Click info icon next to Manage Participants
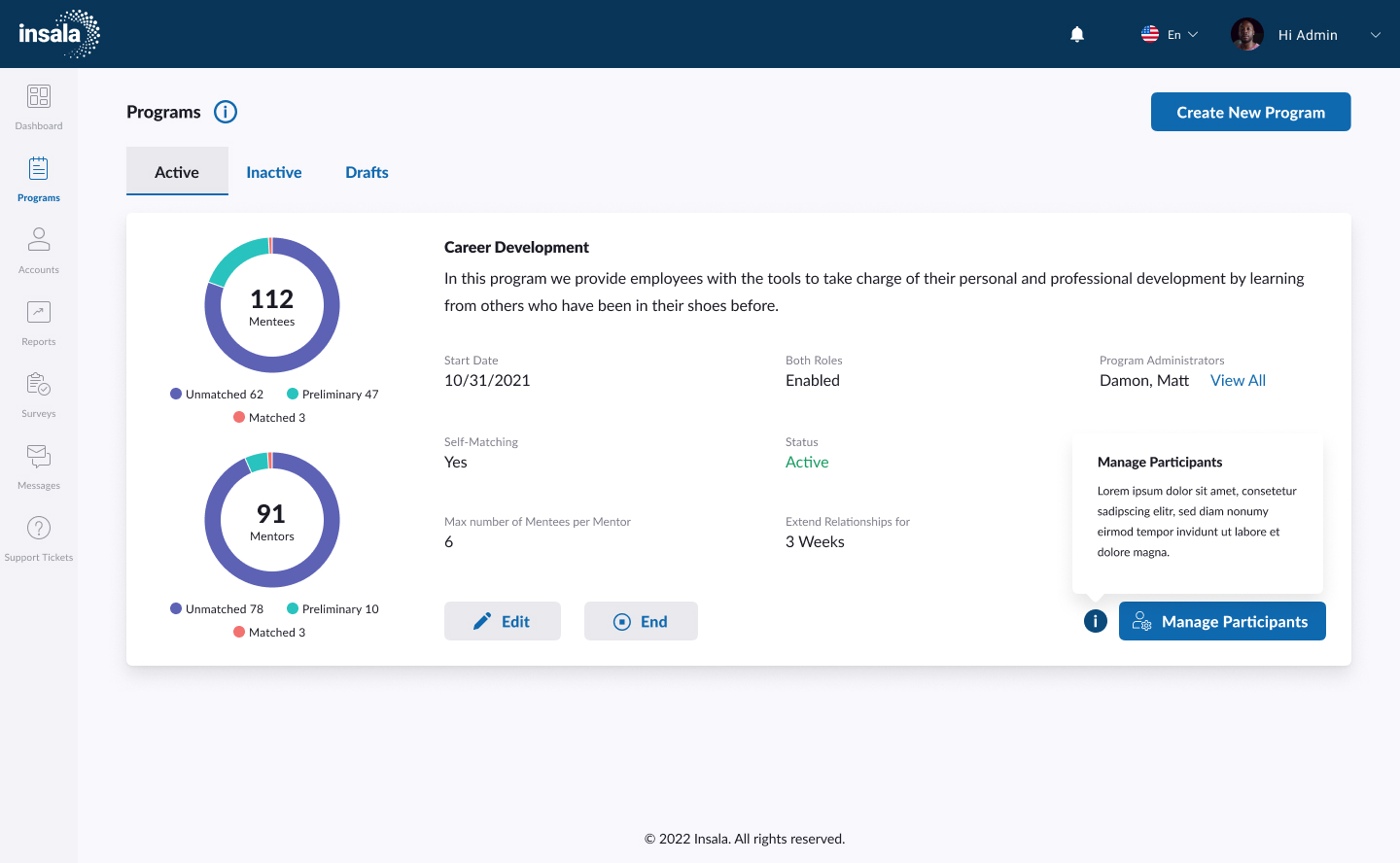The height and width of the screenshot is (863, 1400). [1096, 621]
